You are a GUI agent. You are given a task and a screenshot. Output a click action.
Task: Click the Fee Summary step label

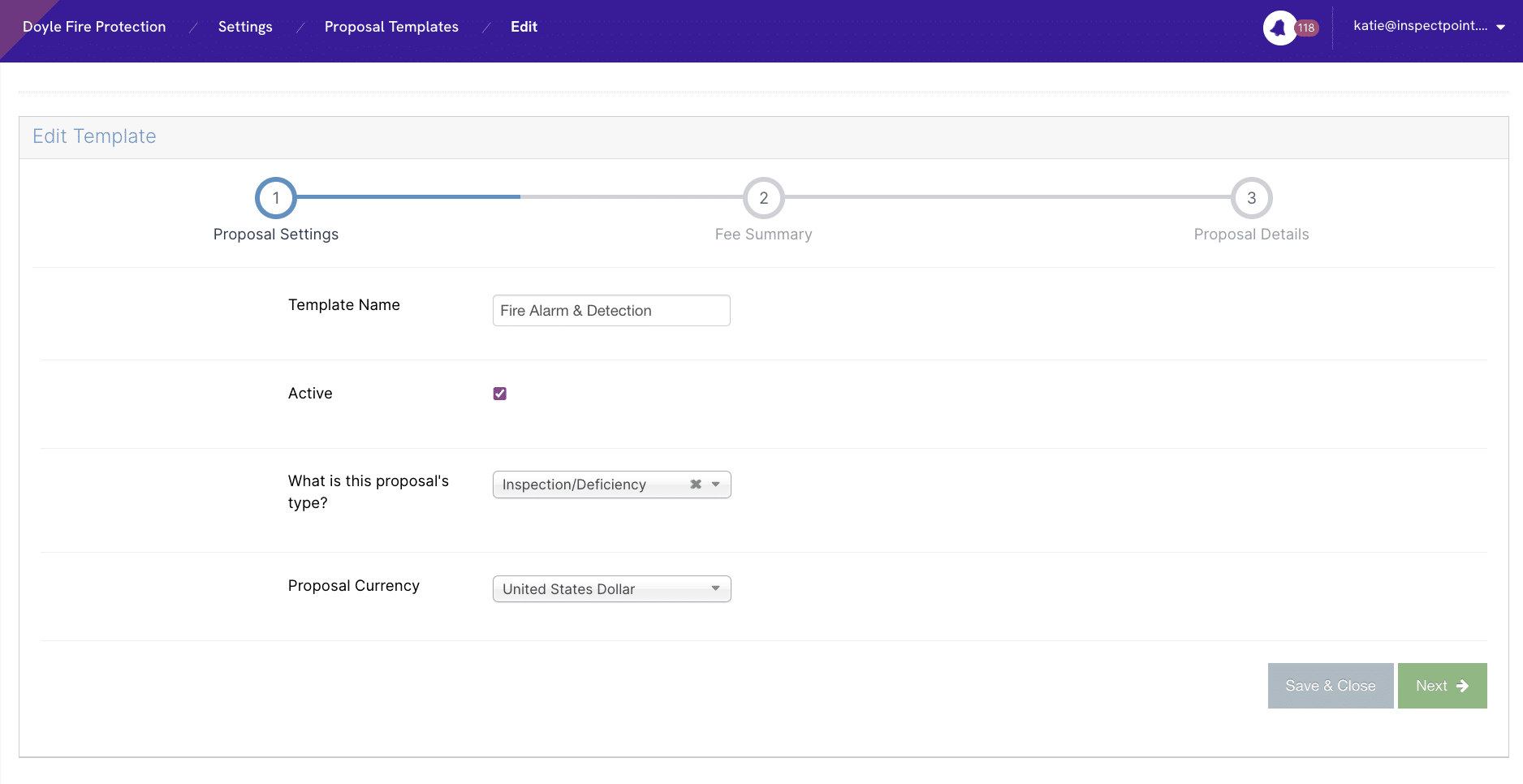click(x=763, y=235)
